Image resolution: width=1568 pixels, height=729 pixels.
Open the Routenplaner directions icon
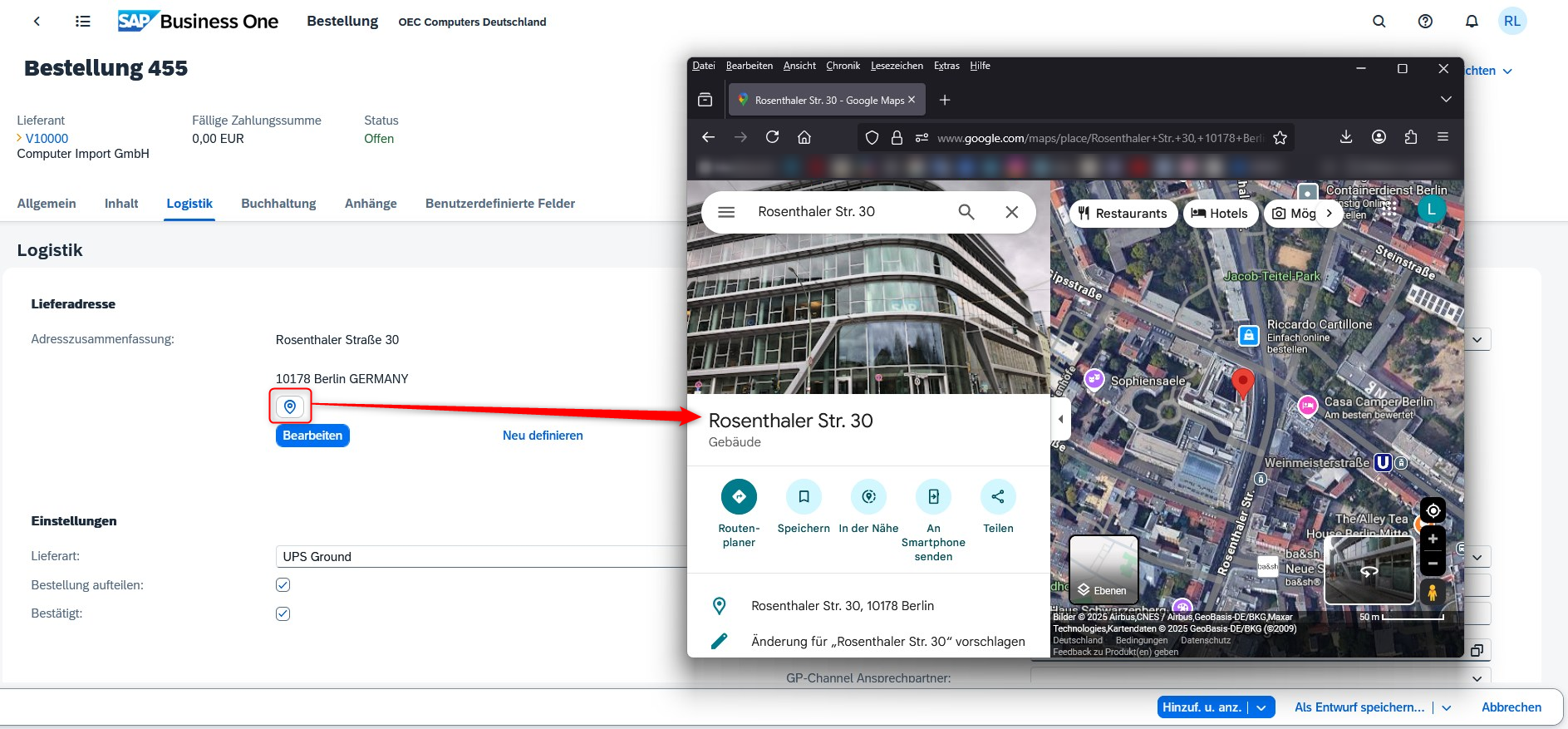pyautogui.click(x=739, y=497)
